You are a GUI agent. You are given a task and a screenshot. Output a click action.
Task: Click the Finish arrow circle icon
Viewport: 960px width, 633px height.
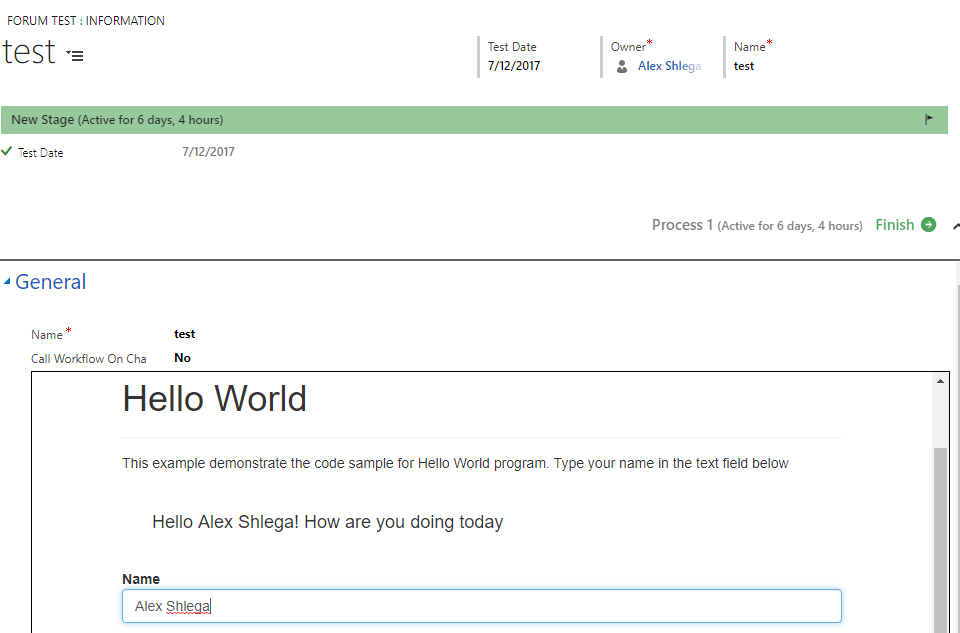click(928, 225)
